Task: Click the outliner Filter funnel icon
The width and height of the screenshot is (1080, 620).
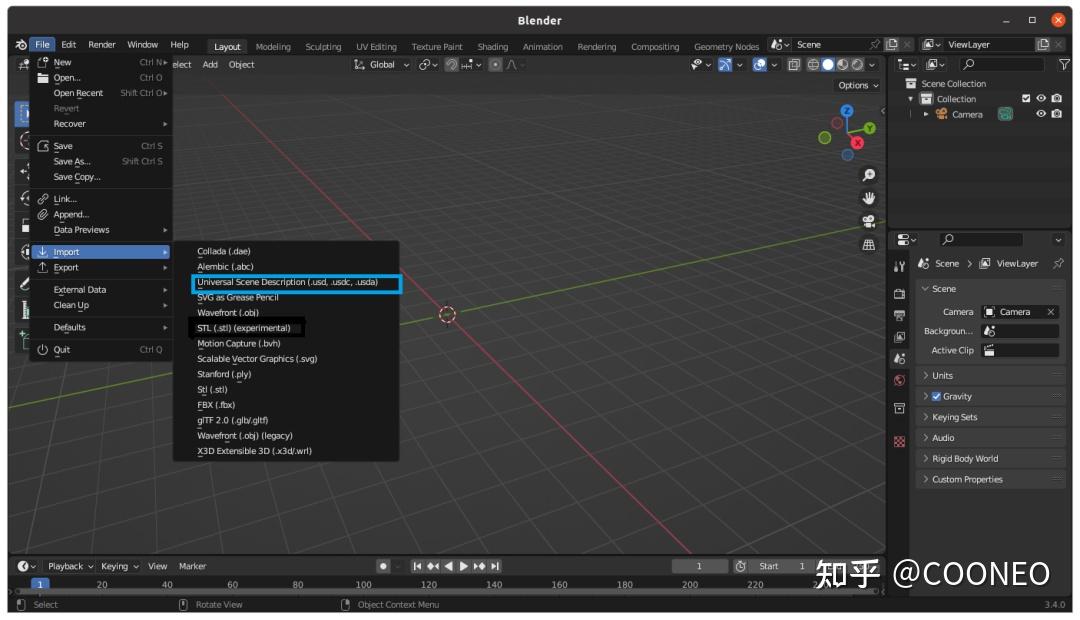Action: coord(1064,64)
